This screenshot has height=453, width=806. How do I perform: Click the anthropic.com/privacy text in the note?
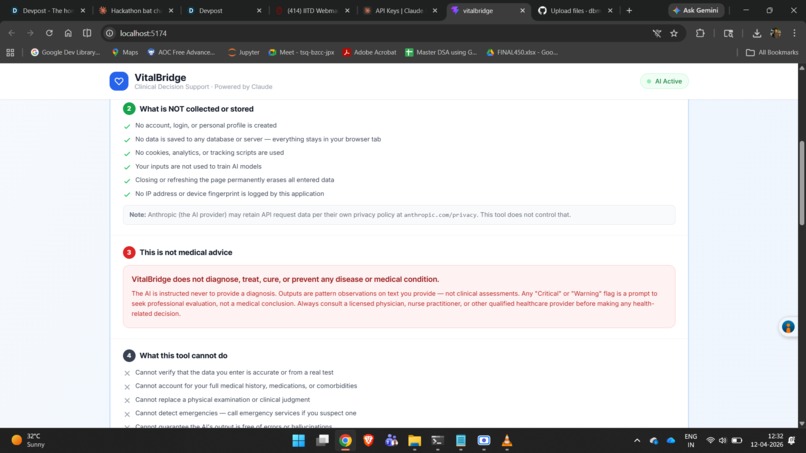pos(440,215)
